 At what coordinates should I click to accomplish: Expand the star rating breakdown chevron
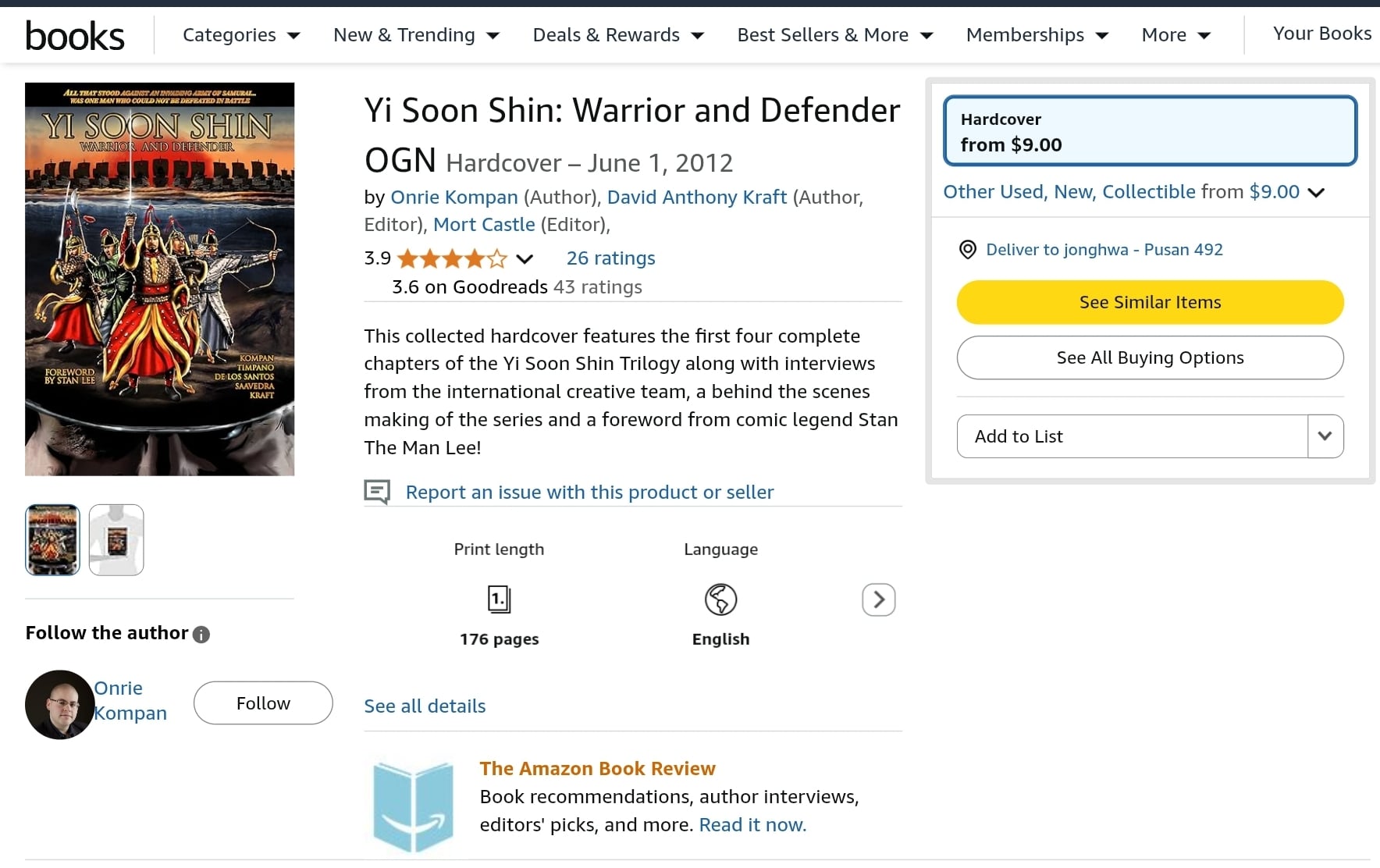pyautogui.click(x=525, y=259)
